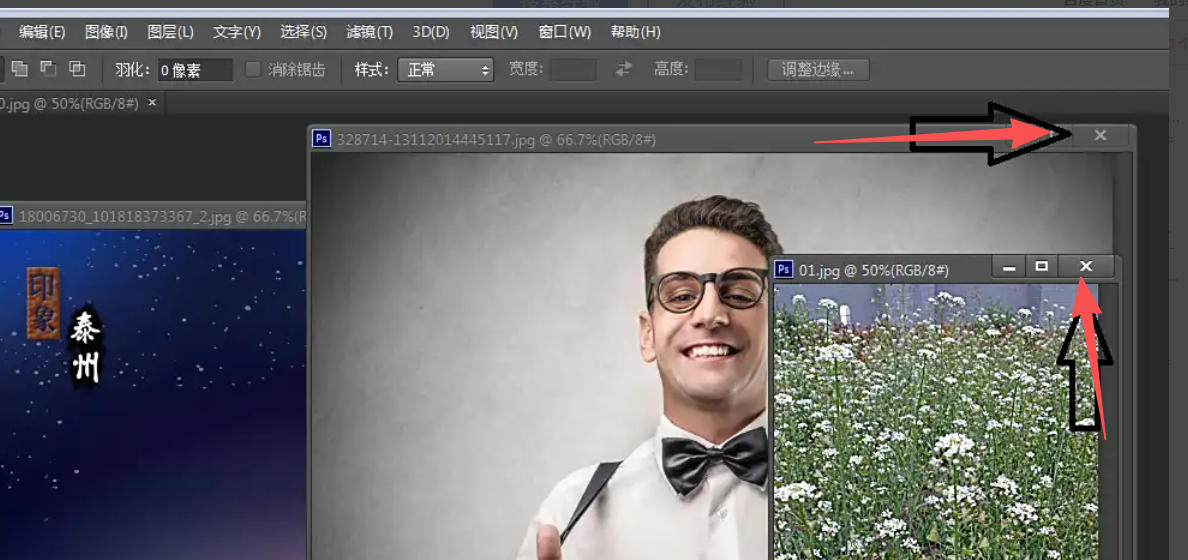Open the 图层(L) menu
1188x560 pixels.
[x=170, y=32]
